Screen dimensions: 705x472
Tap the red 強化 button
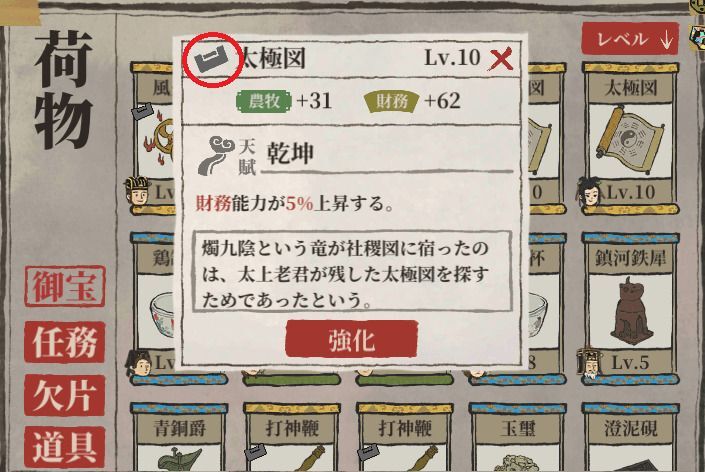pyautogui.click(x=352, y=339)
